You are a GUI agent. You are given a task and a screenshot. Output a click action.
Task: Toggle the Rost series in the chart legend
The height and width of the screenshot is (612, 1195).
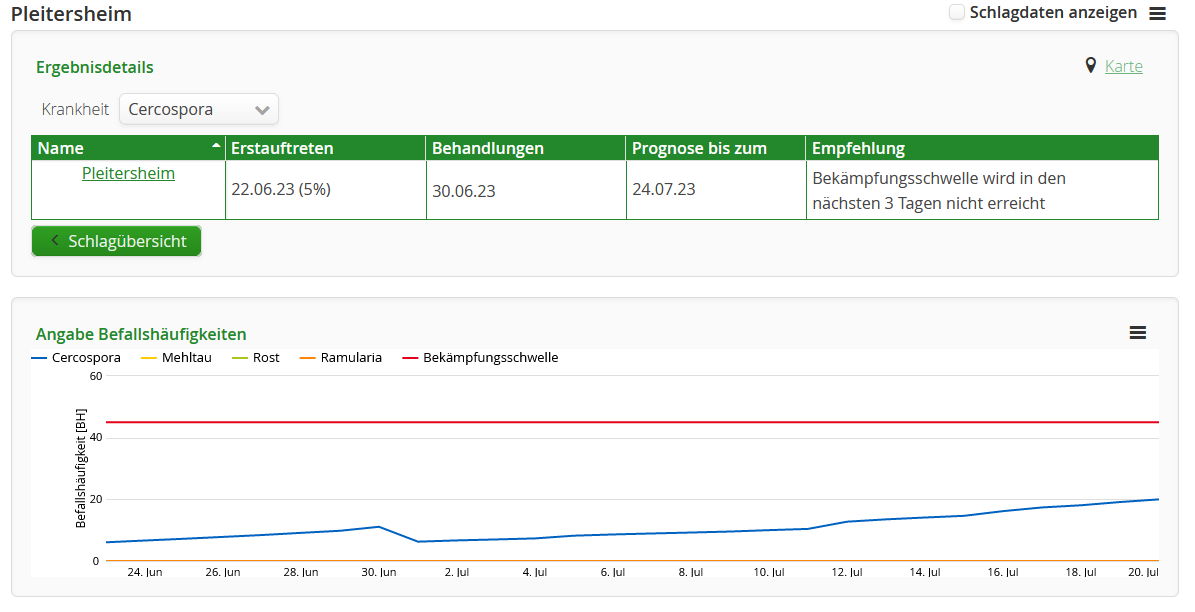[x=256, y=357]
